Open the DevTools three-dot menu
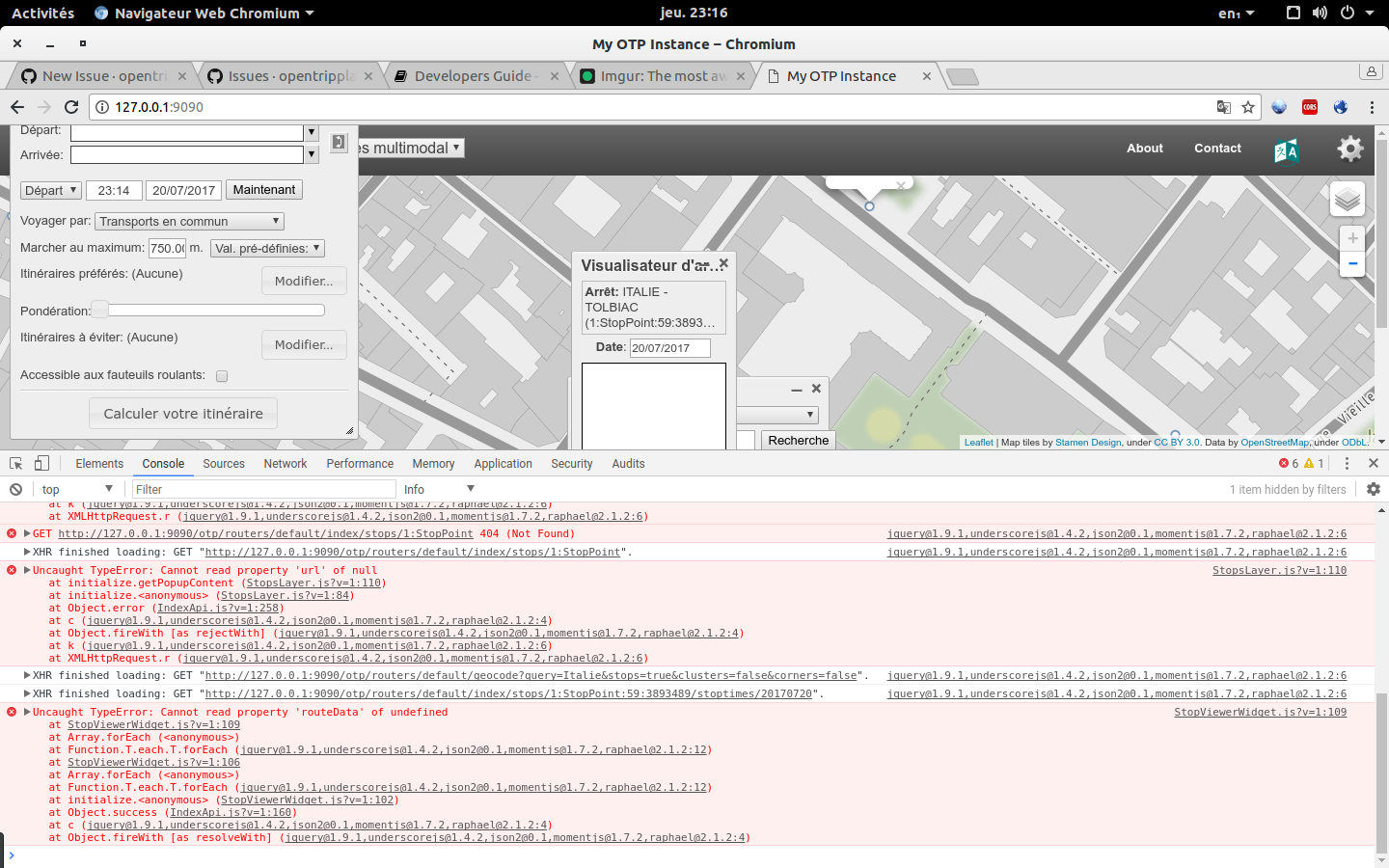The image size is (1389, 868). coord(1348,464)
